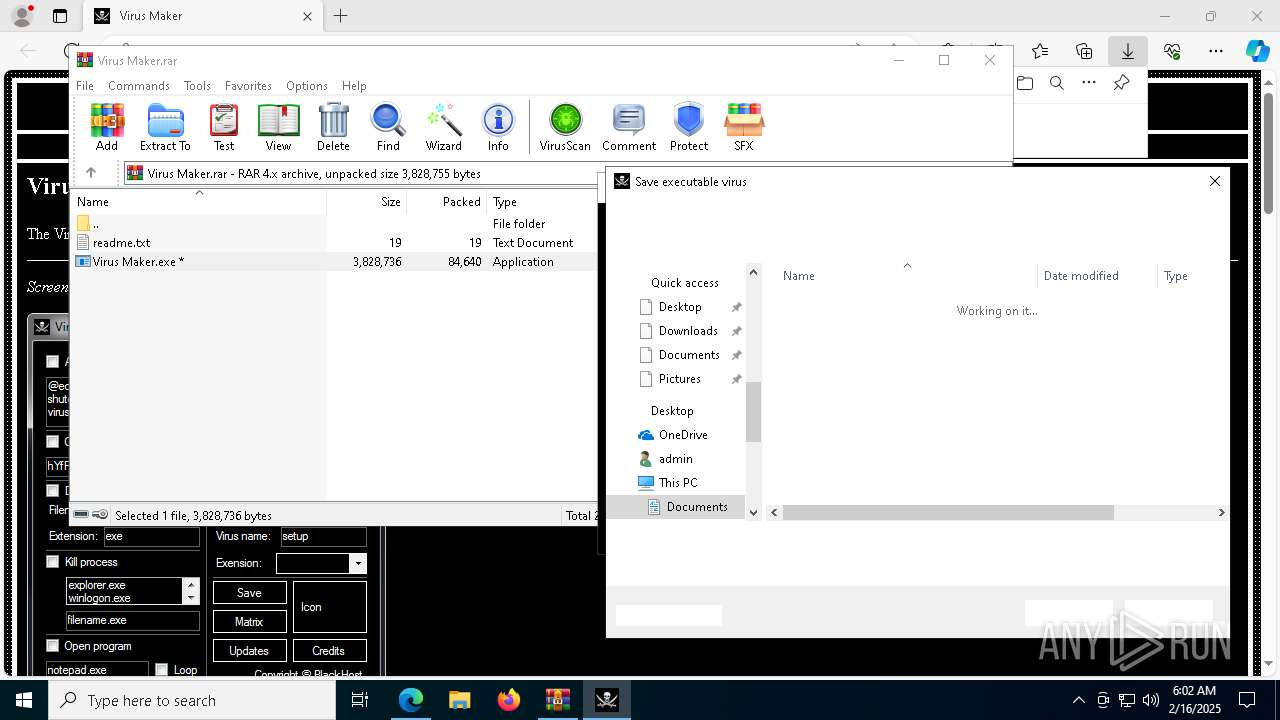
Task: Open the View toolbar icon
Action: point(278,127)
